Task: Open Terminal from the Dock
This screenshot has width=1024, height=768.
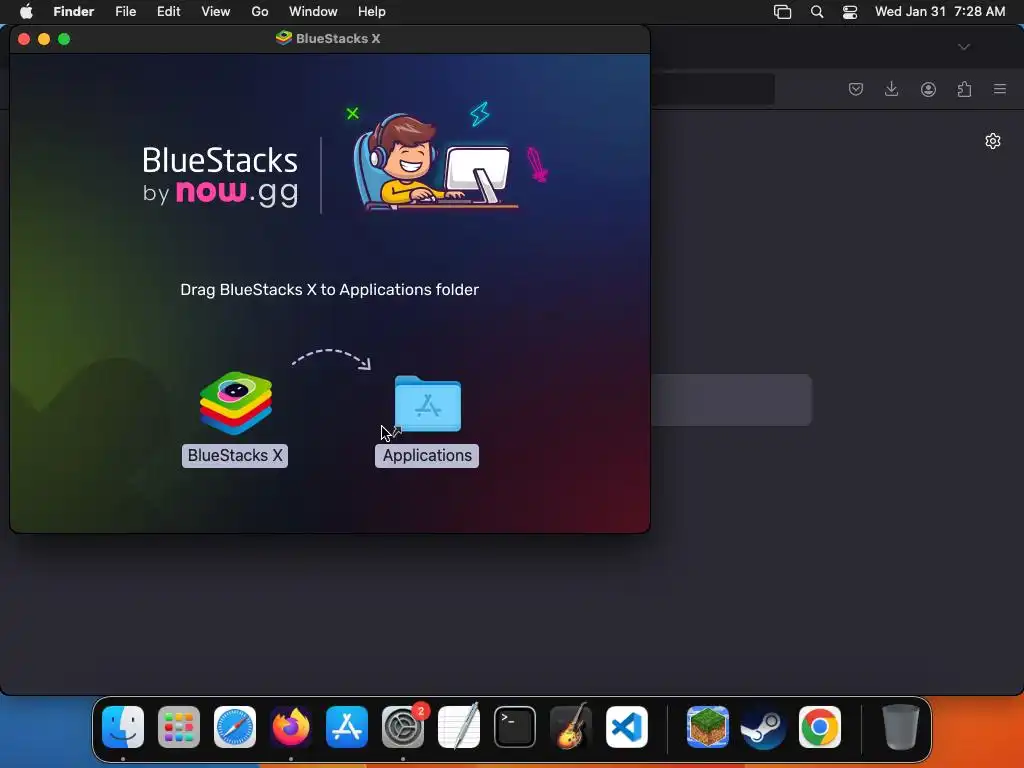Action: coord(515,727)
